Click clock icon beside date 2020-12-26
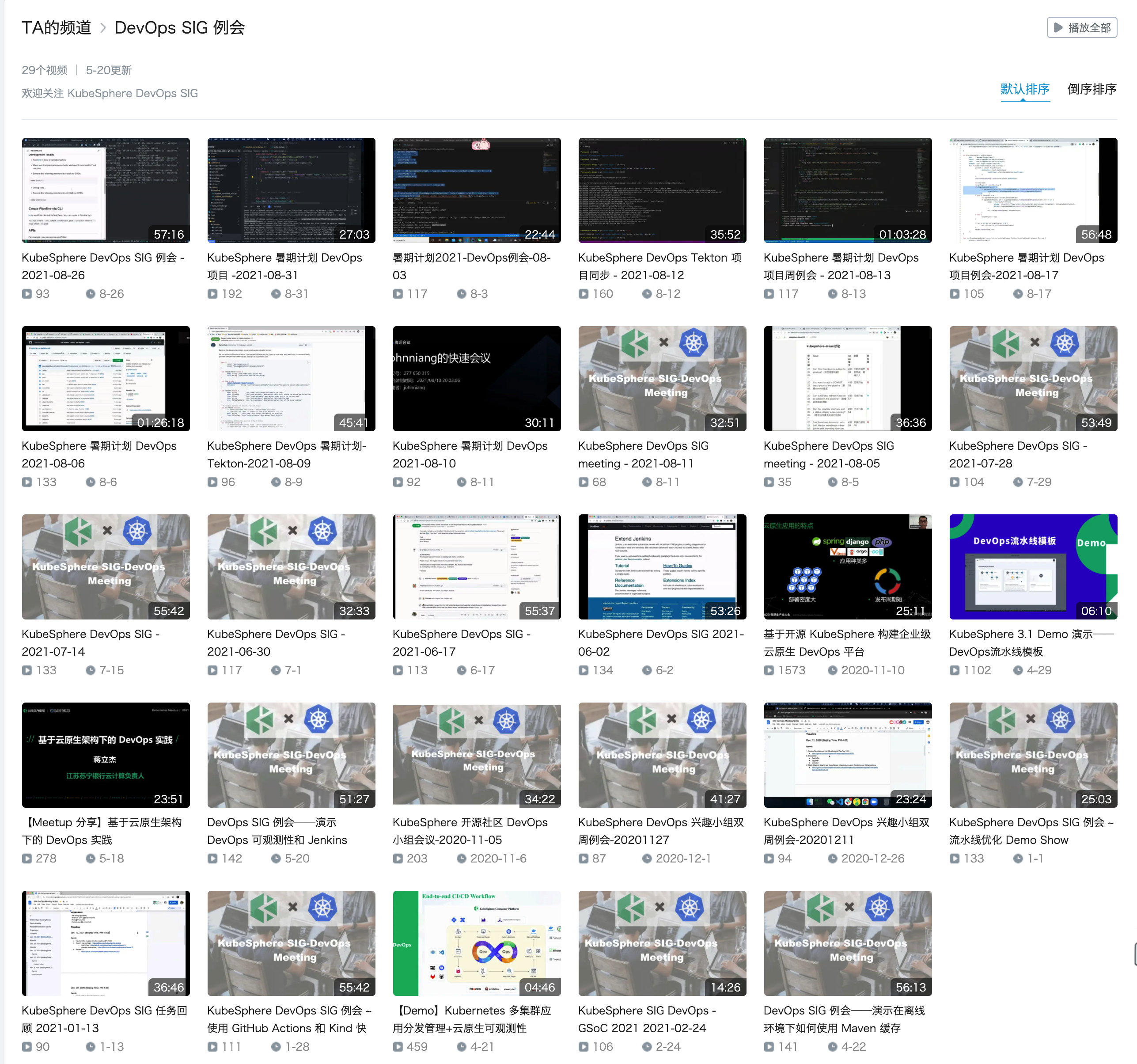This screenshot has height=1064, width=1137. [x=833, y=858]
